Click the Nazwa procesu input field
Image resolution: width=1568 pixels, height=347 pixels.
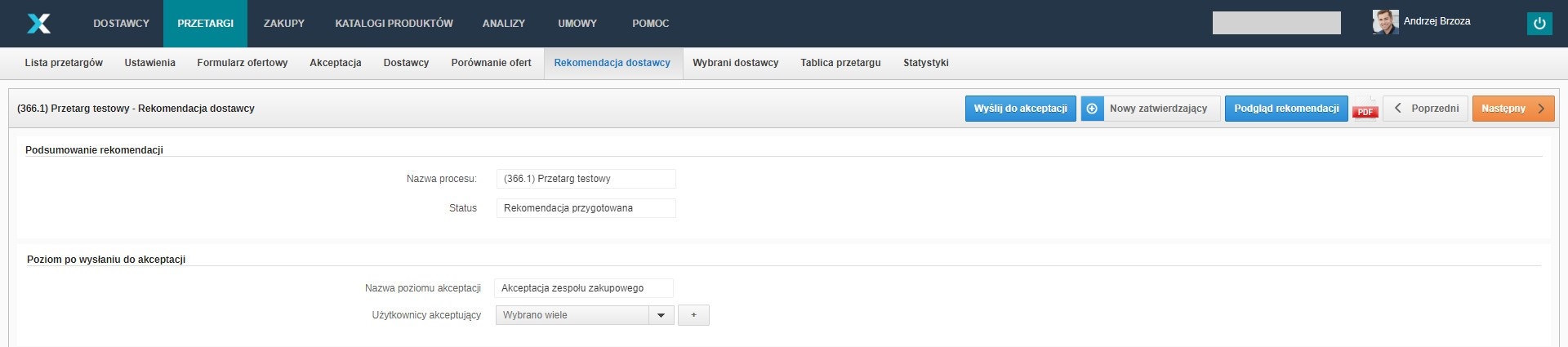tap(586, 179)
